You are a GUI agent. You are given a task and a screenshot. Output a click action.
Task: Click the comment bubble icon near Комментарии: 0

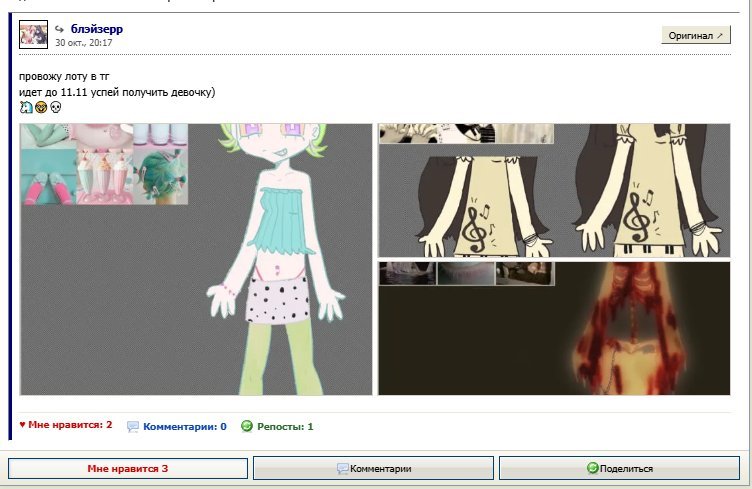[x=133, y=427]
